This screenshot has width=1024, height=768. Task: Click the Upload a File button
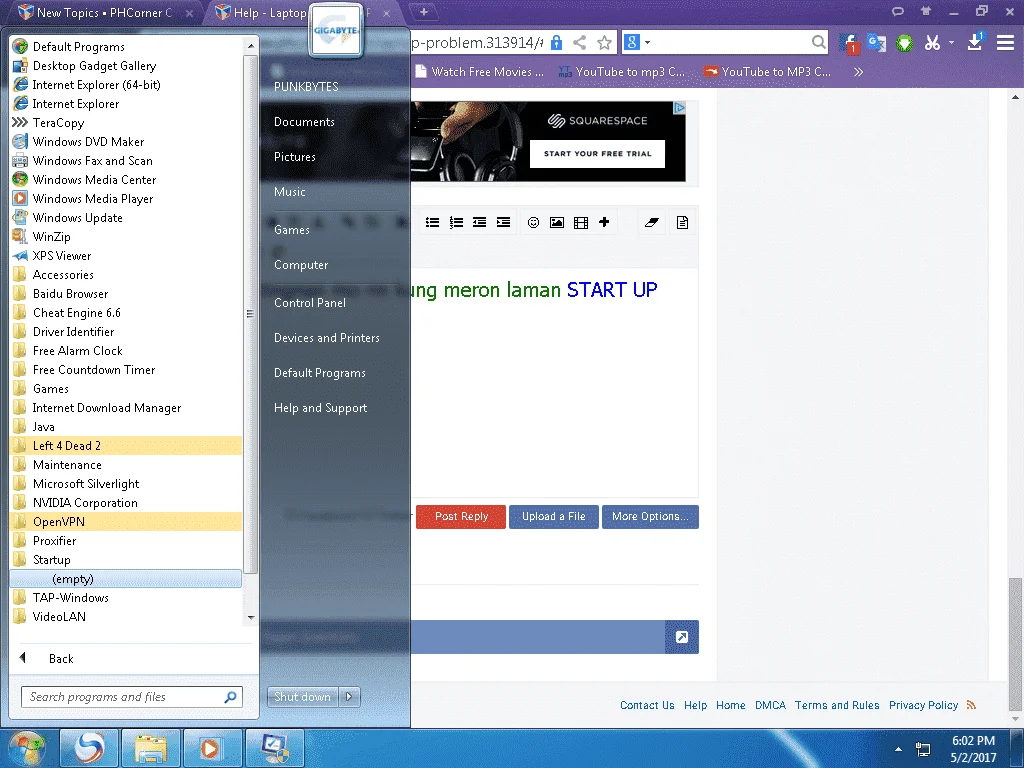(554, 516)
